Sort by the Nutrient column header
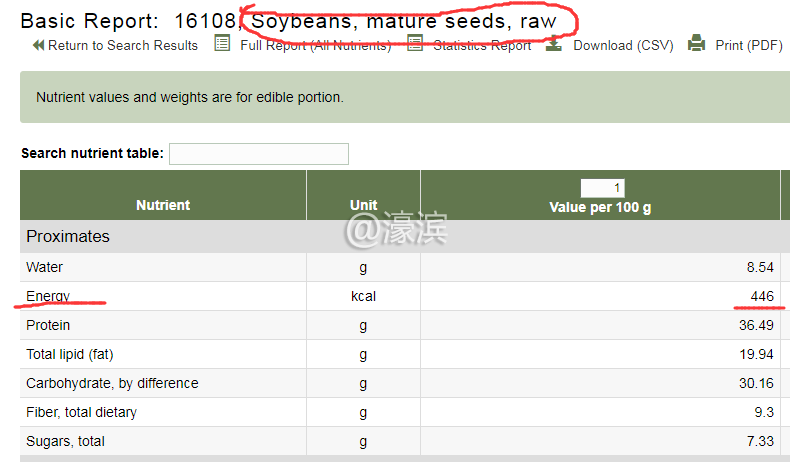This screenshot has width=790, height=462. [x=163, y=205]
